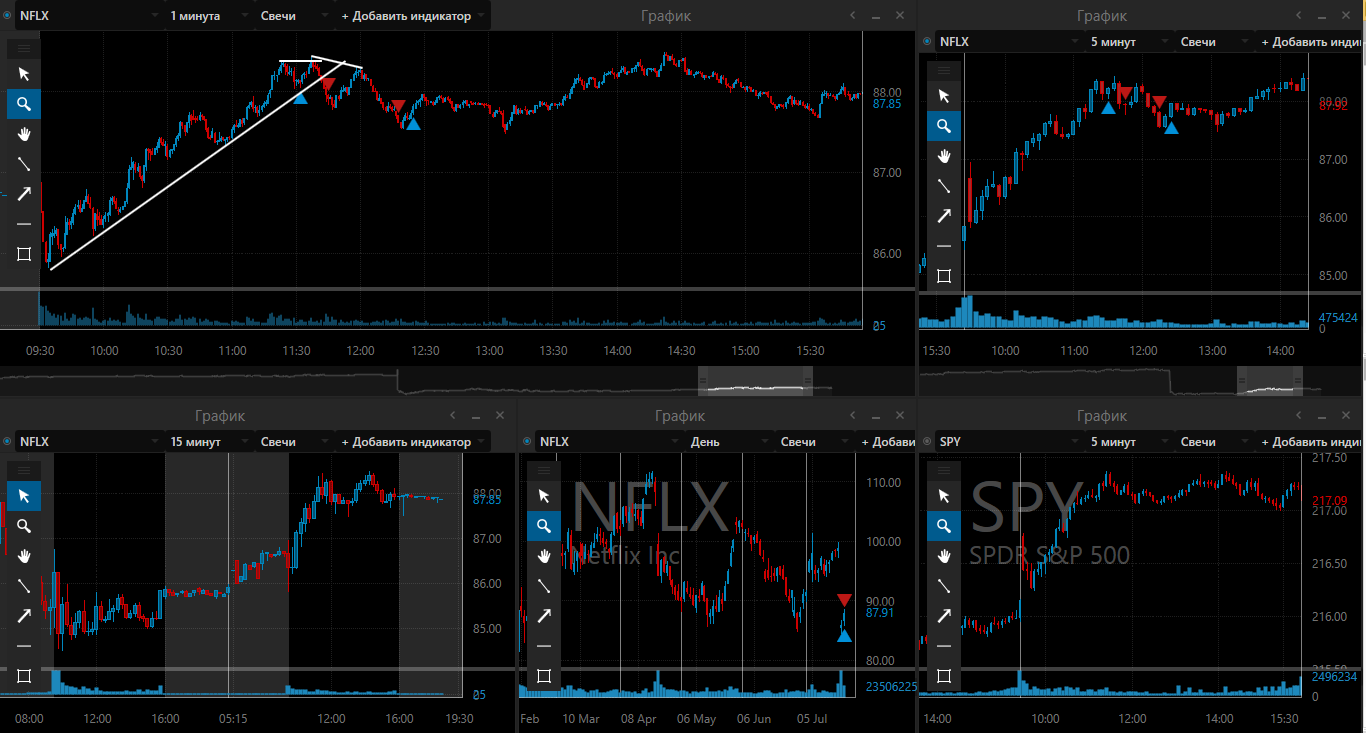Open the Свечи chart type dropdown on the 1 минута chart
This screenshot has height=733, width=1366.
pos(295,16)
